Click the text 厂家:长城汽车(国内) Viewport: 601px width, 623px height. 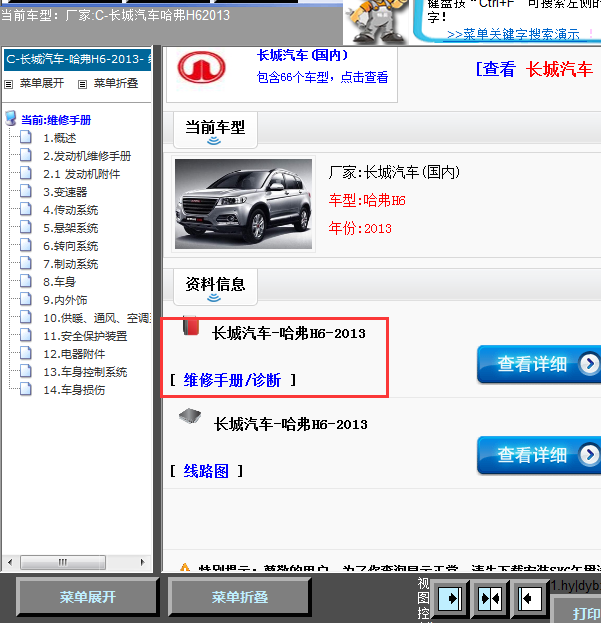coord(394,172)
